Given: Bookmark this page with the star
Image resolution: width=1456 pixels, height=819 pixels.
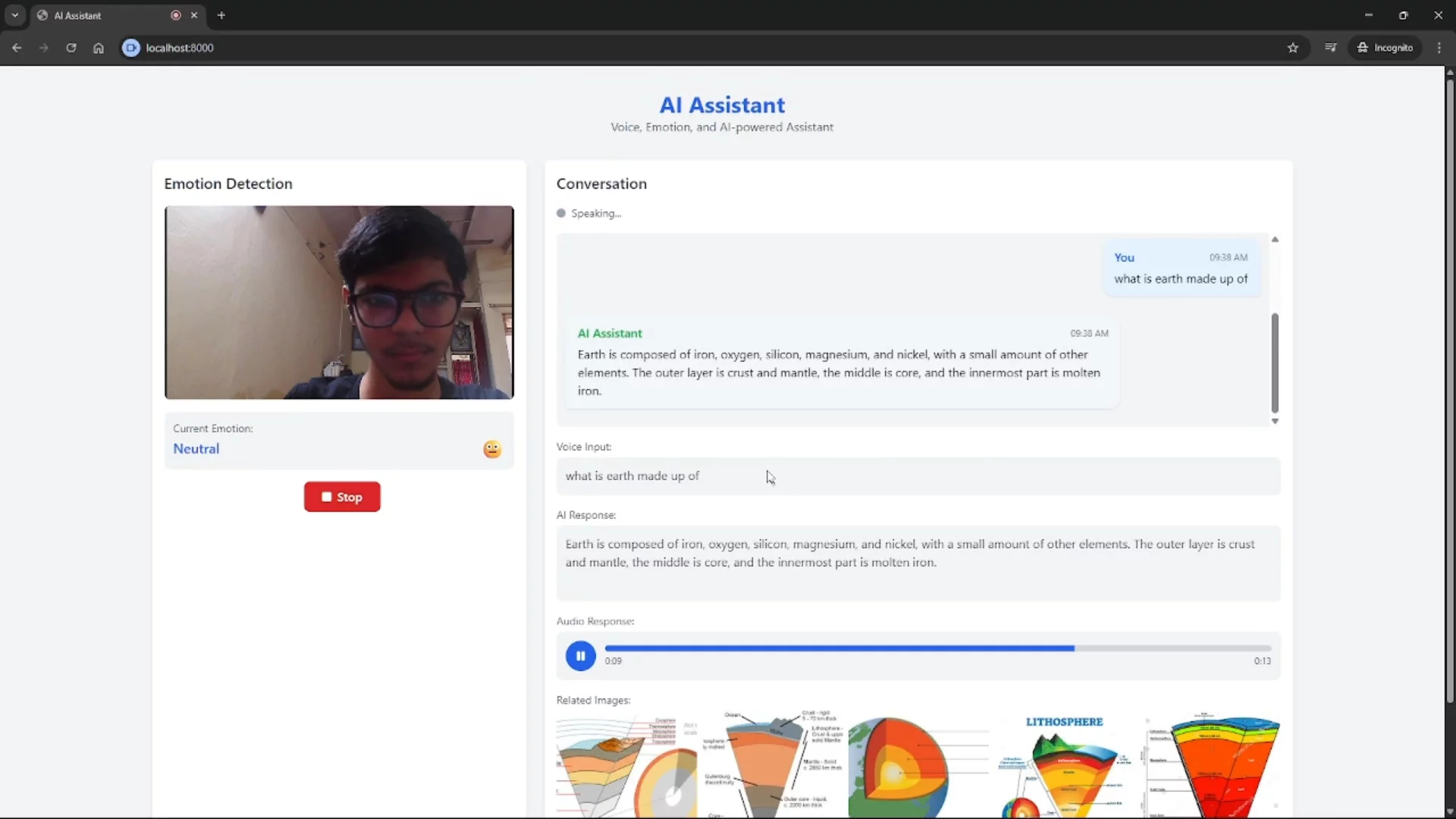Looking at the screenshot, I should [x=1293, y=47].
